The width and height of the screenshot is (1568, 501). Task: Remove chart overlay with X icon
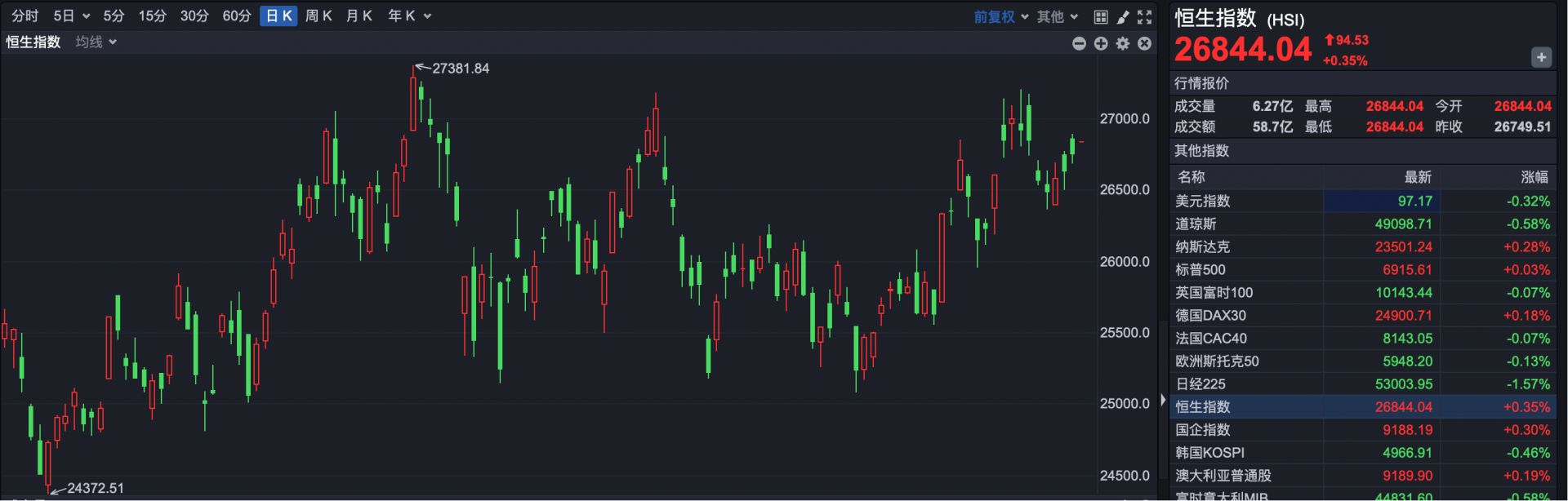point(1145,43)
